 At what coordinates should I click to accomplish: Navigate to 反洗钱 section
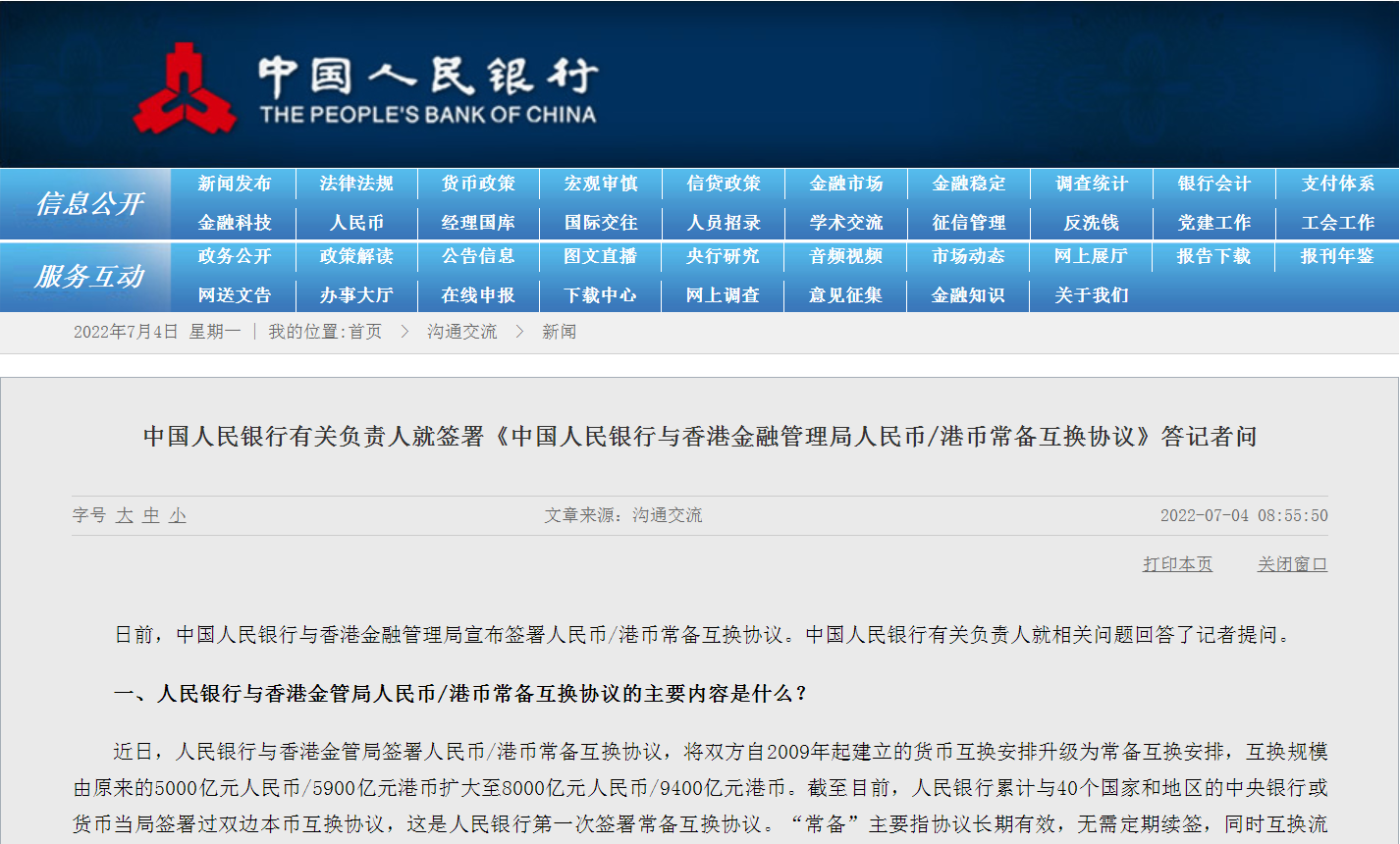(x=1091, y=223)
